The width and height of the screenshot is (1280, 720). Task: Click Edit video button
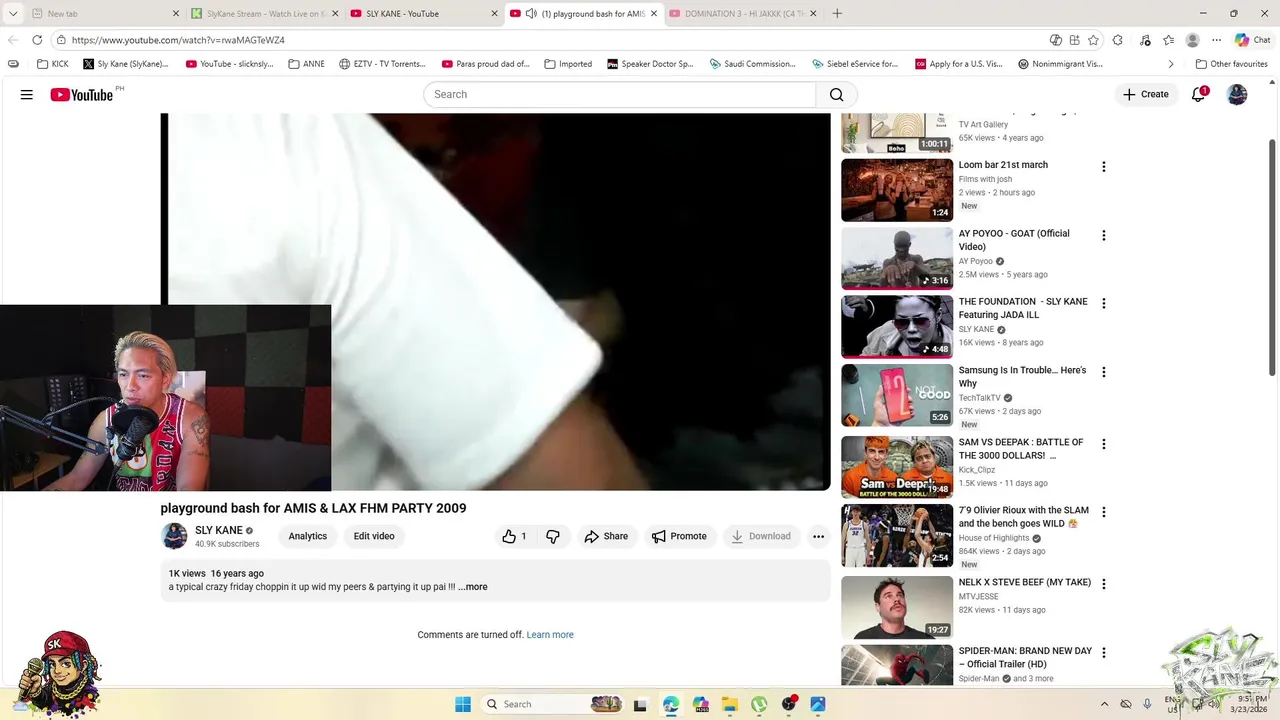[x=374, y=536]
